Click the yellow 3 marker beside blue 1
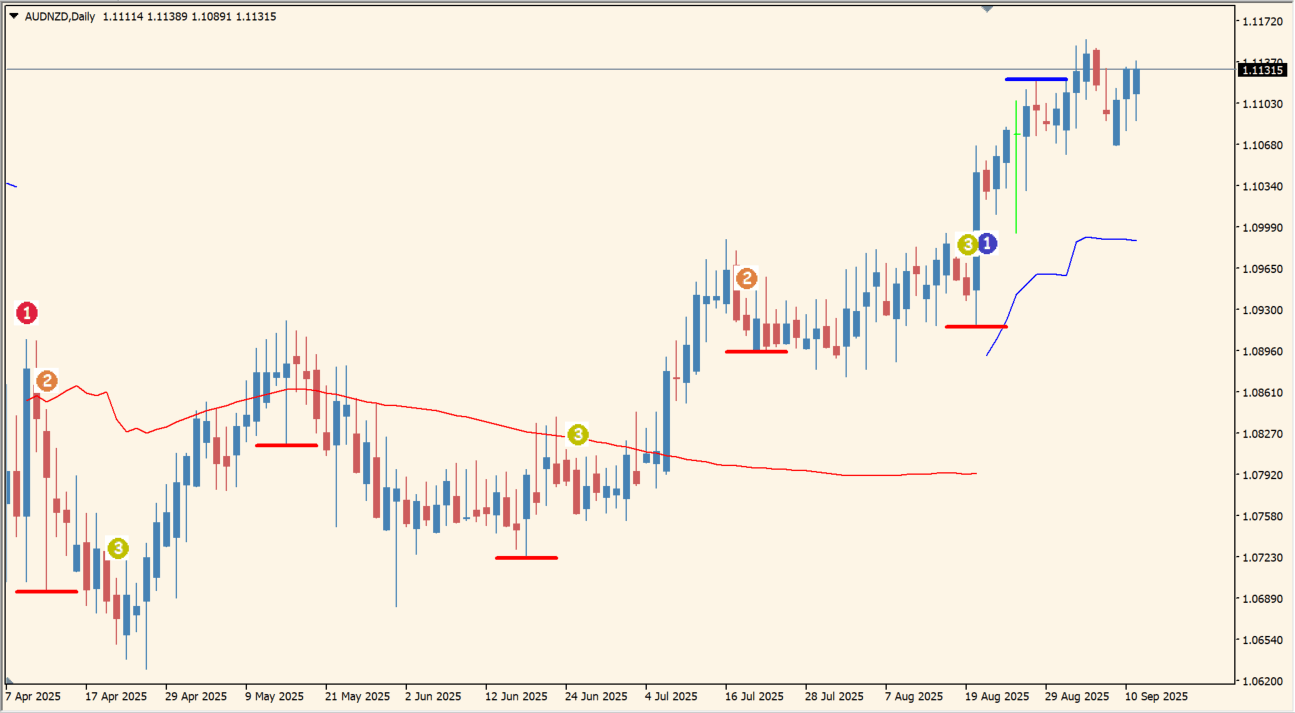This screenshot has height=713, width=1295. point(966,244)
